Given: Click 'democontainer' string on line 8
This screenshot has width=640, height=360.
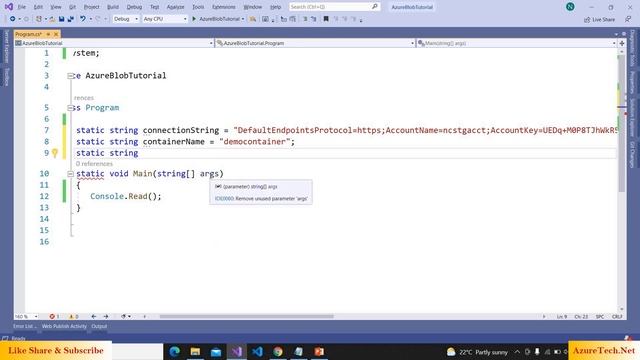Looking at the screenshot, I should pos(254,142).
